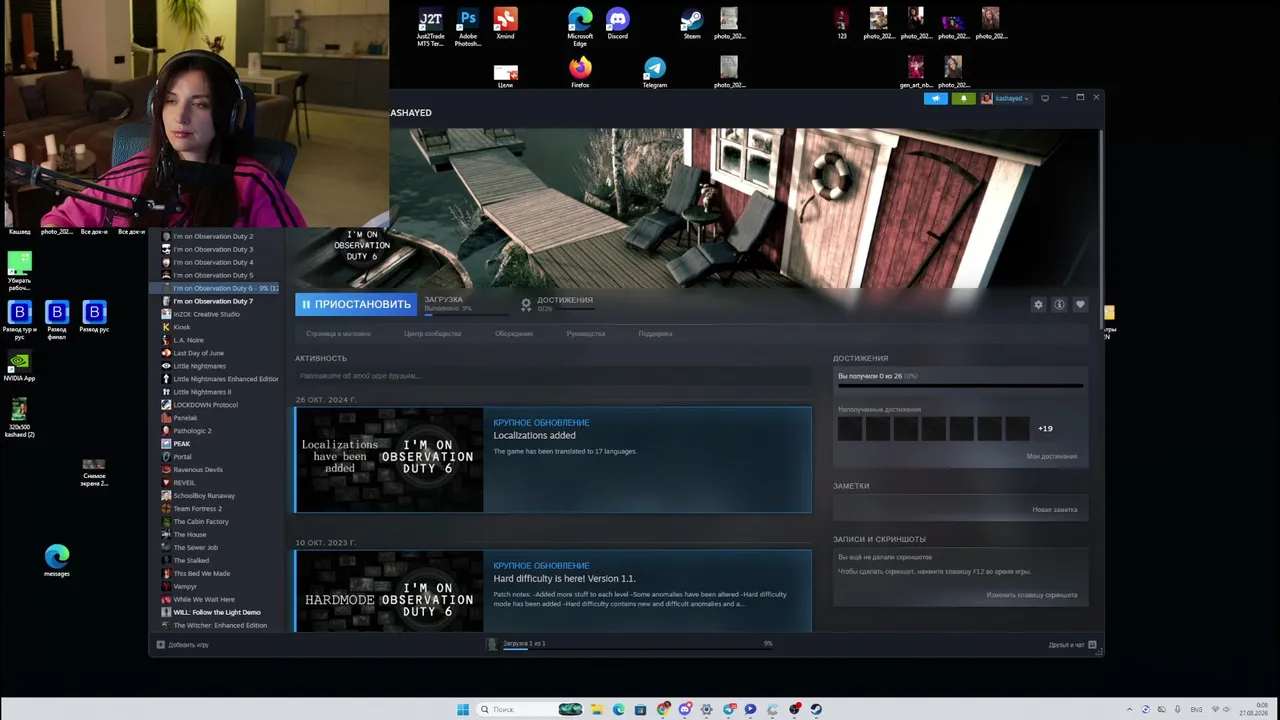Pause the download with the ПРИОСТАНОВИТЬ button
Screen dimensions: 1280x720
click(x=356, y=304)
